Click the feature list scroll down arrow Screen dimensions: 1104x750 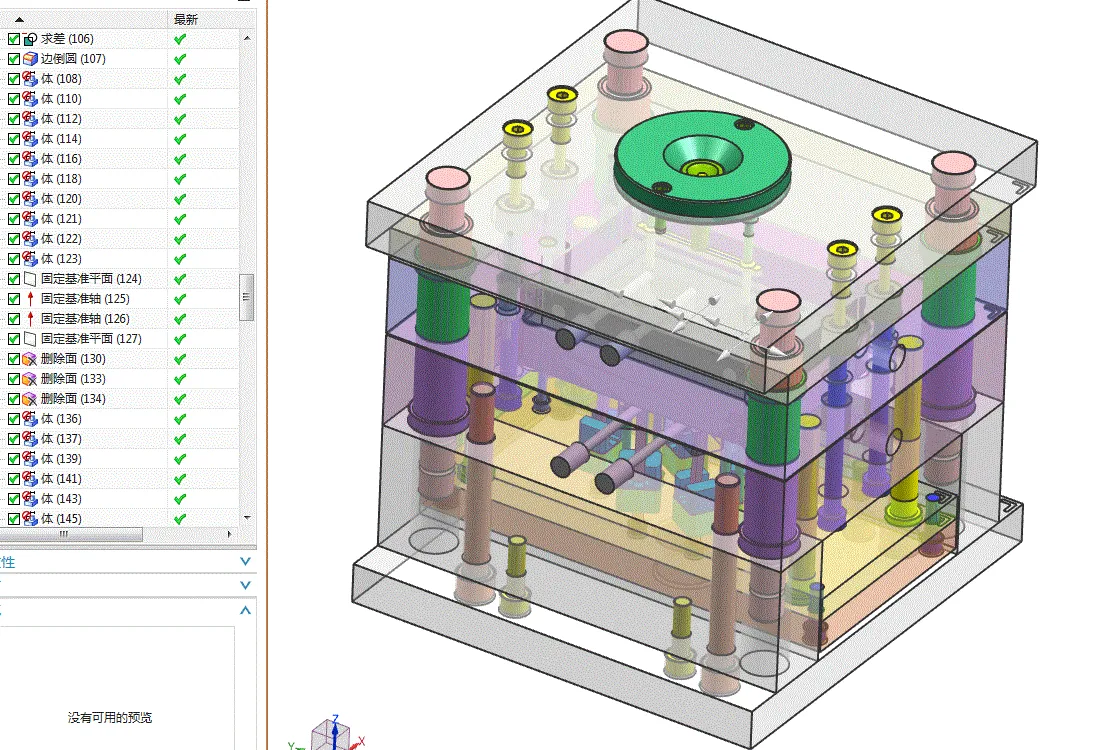coord(247,518)
